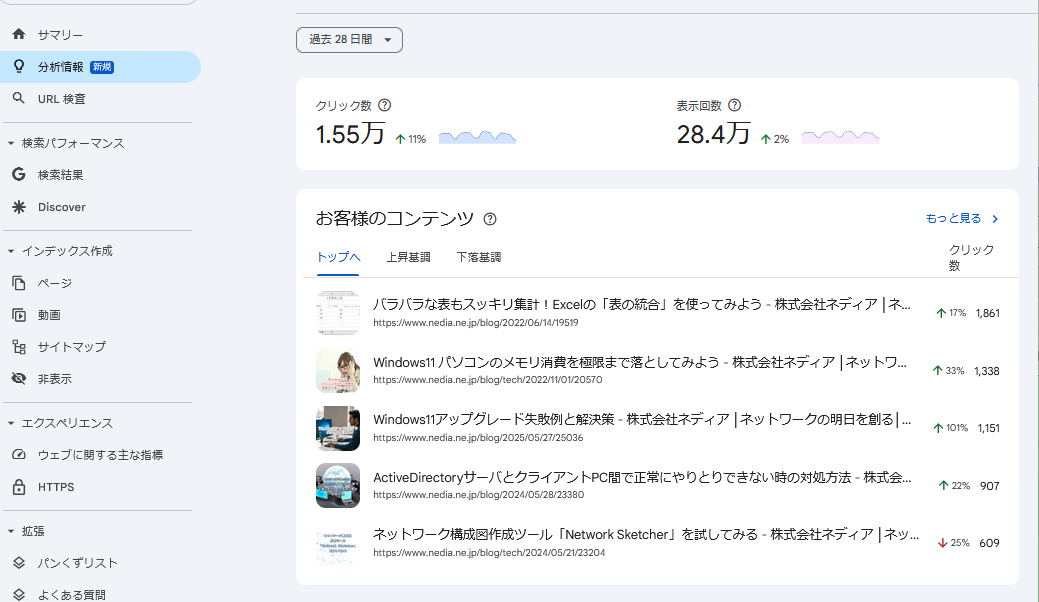Click the クリック数 help icon
1039x602 pixels.
click(x=385, y=104)
